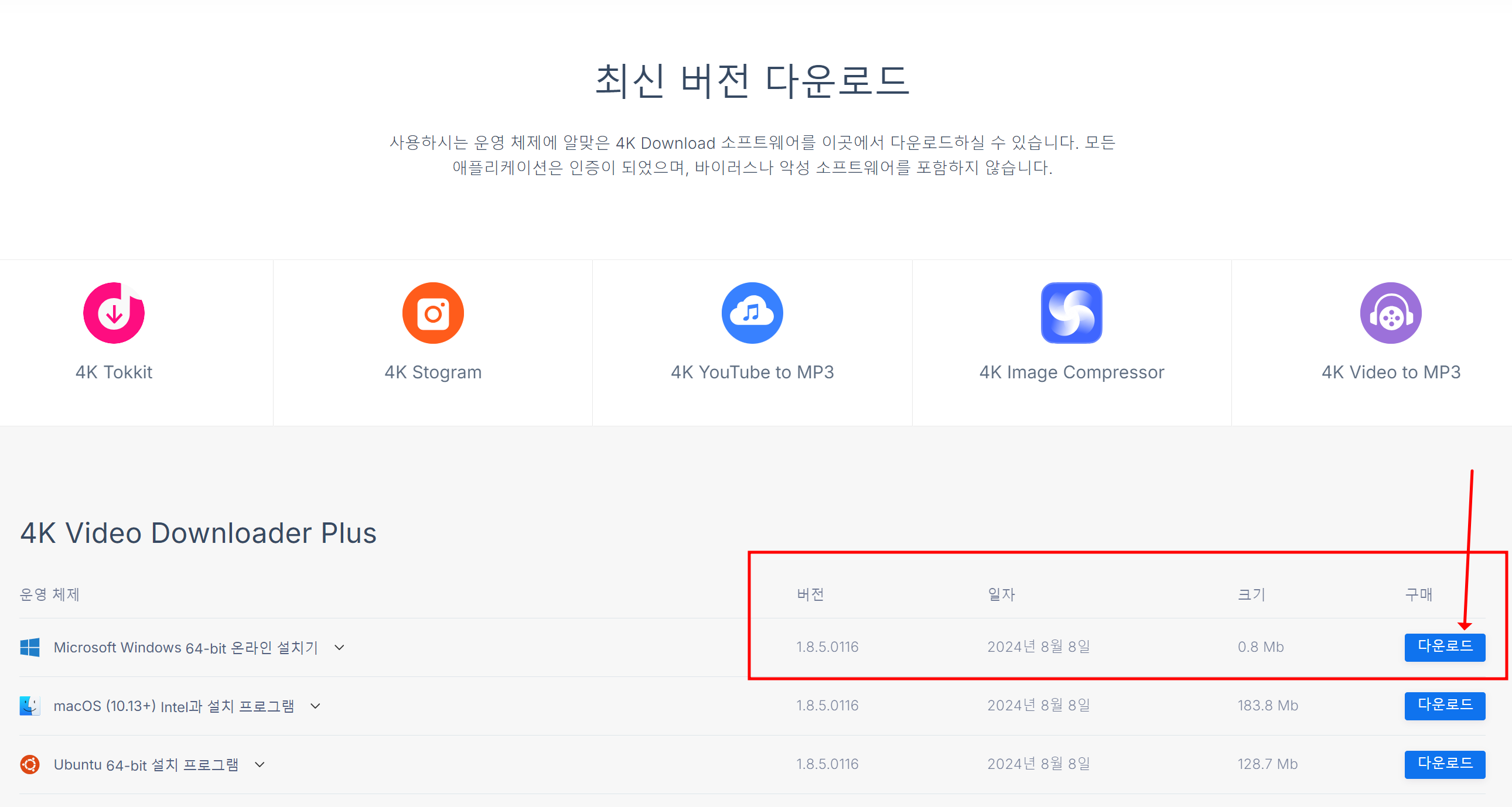Click the 4K Video Downloader Plus heading
Viewport: 1512px width, 807px height.
[199, 533]
